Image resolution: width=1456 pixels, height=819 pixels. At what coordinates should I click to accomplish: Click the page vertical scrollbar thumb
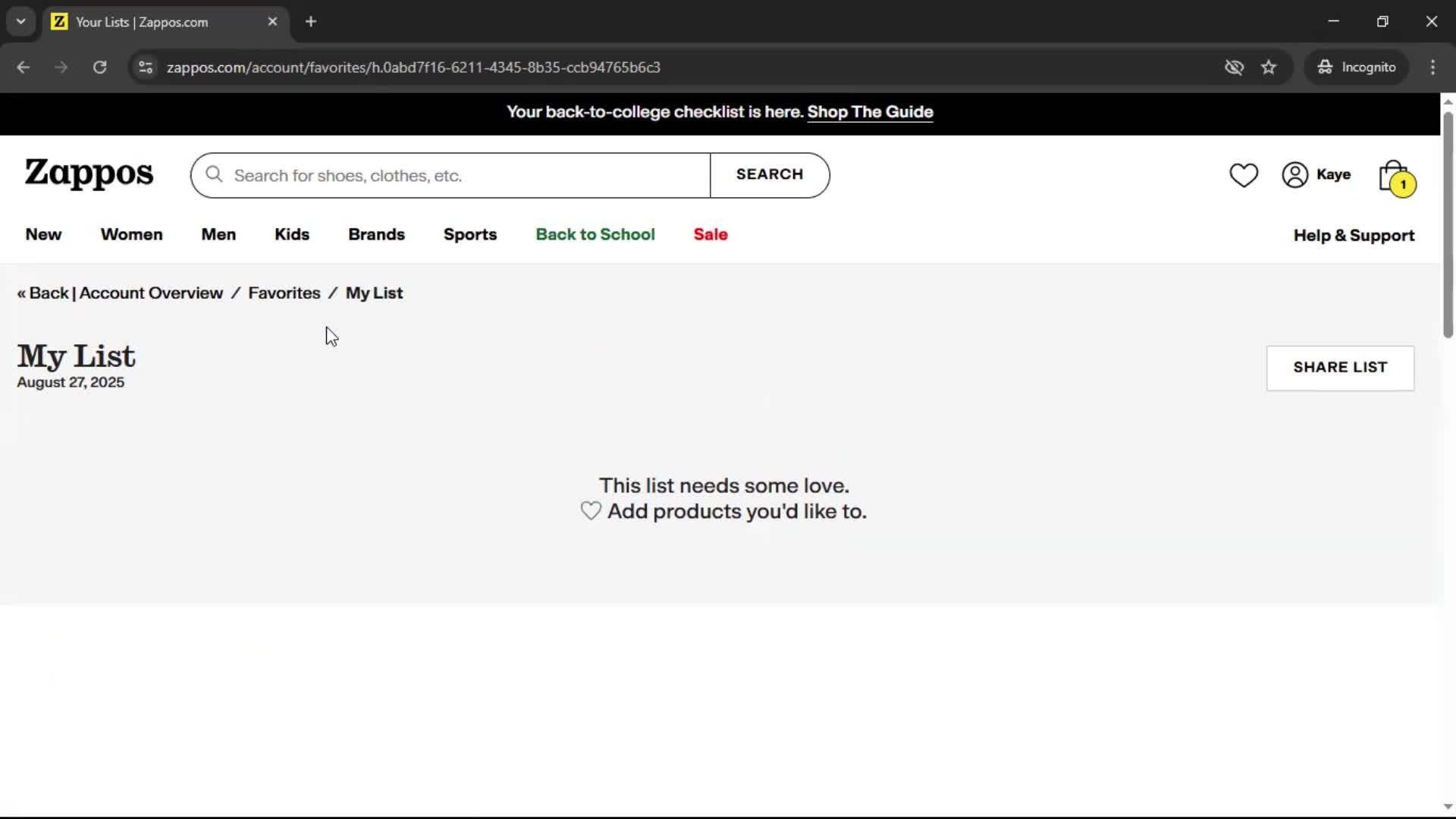[x=1448, y=224]
